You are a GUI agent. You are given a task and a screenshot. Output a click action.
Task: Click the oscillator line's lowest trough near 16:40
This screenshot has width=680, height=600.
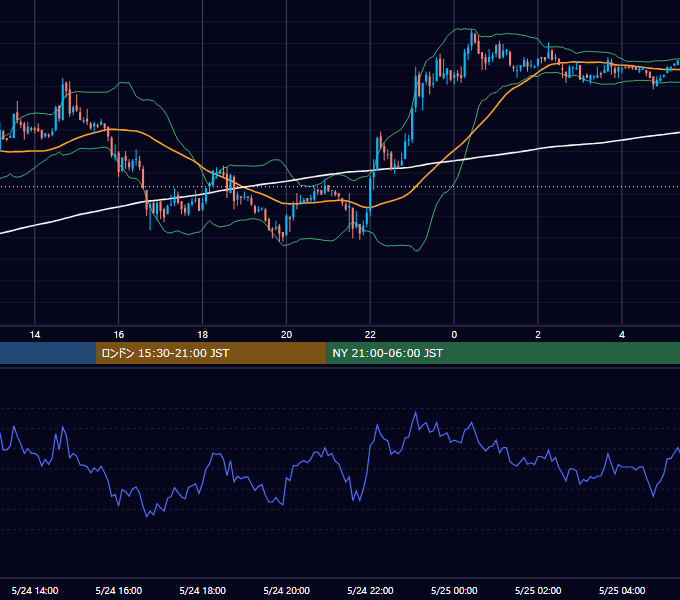coord(147,515)
